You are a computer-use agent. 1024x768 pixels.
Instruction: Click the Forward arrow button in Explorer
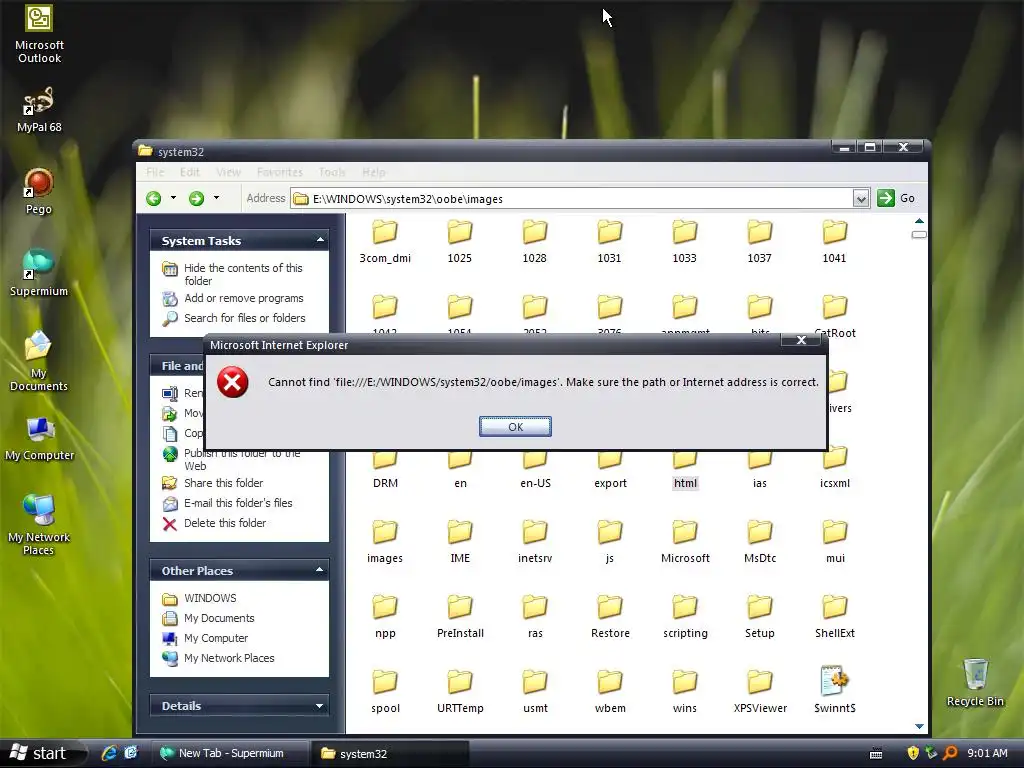coord(196,199)
